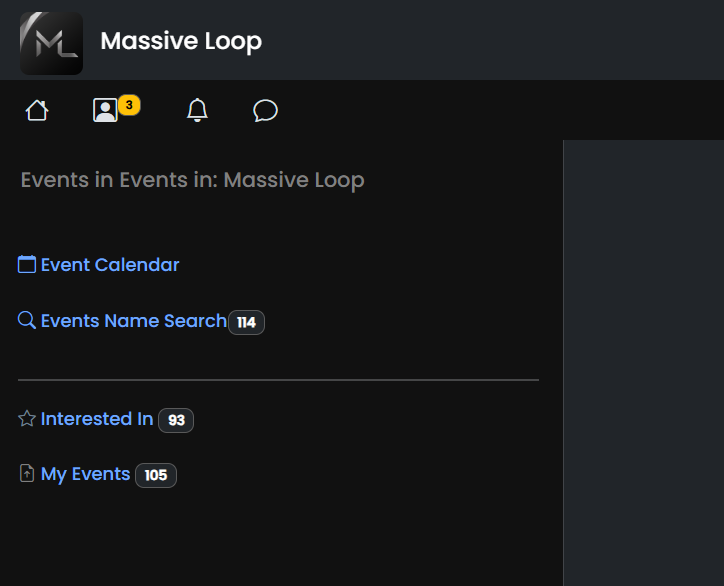
Task: Open the friends profile icon
Action: 105,110
